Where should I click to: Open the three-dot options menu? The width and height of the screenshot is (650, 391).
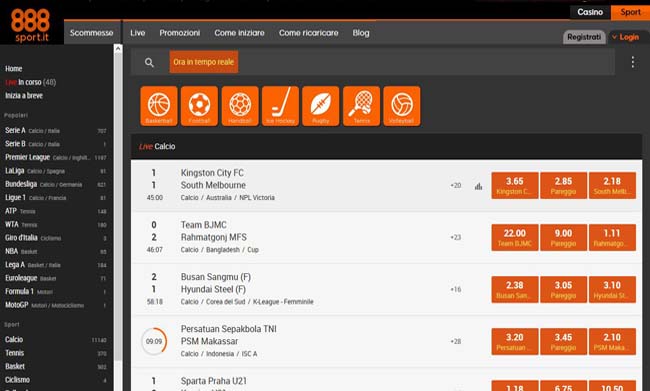click(x=633, y=62)
